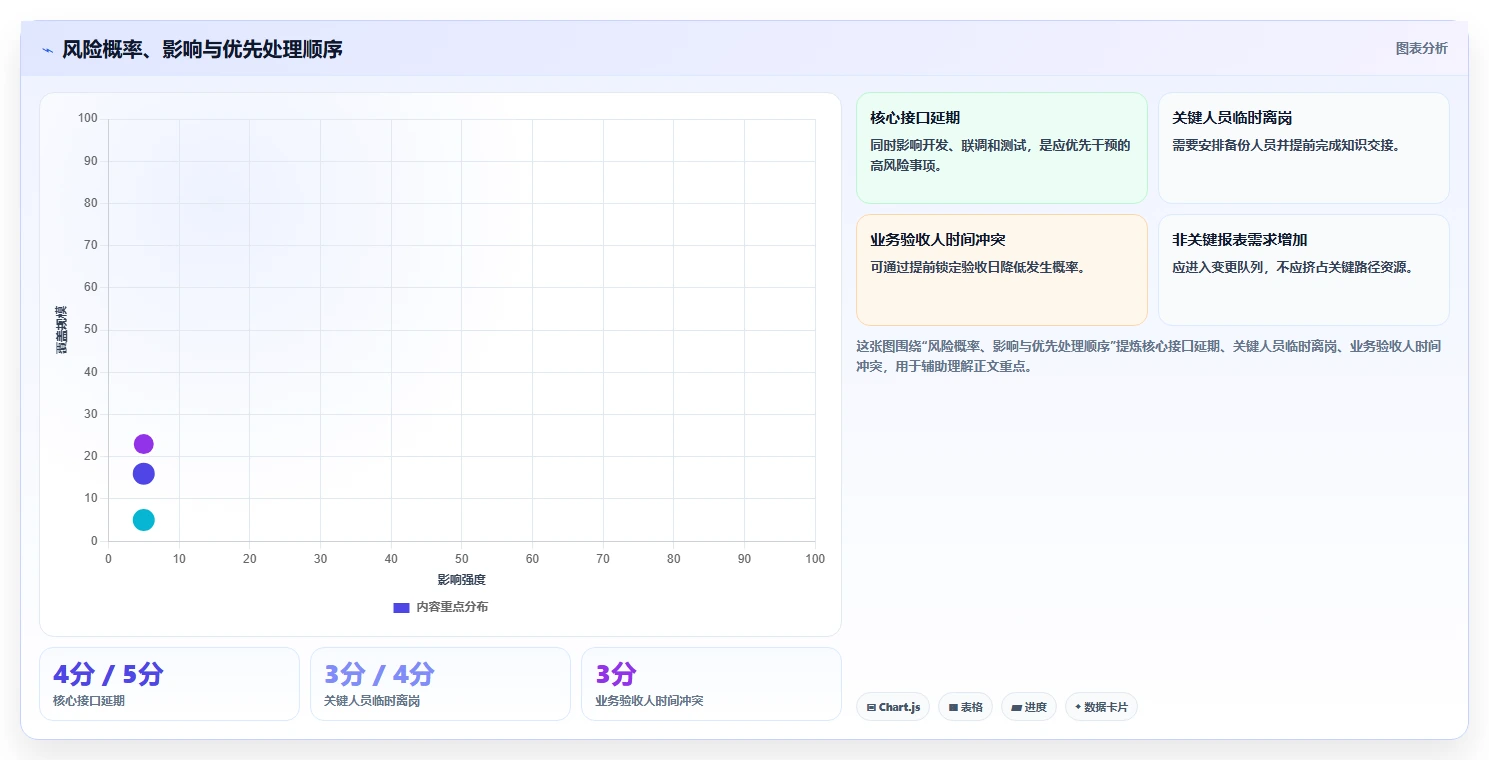The height and width of the screenshot is (760, 1489).
Task: Select the 数据卡片 tag chip
Action: (1101, 707)
